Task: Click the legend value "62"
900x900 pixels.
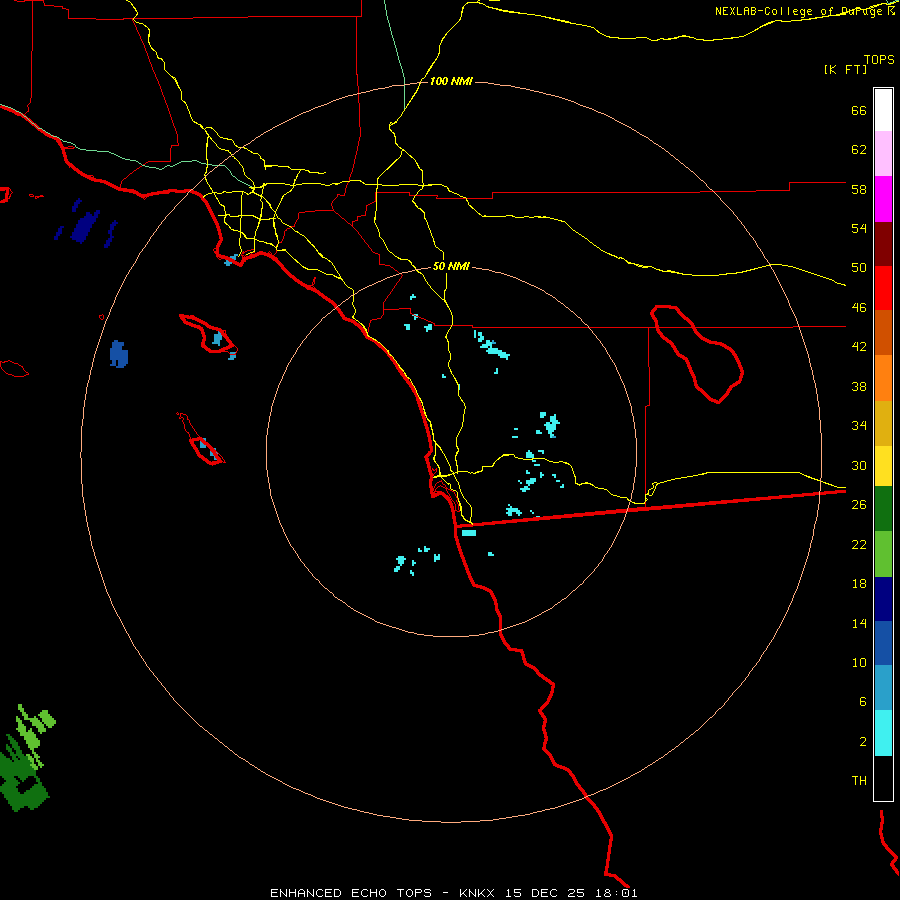Action: (x=859, y=150)
